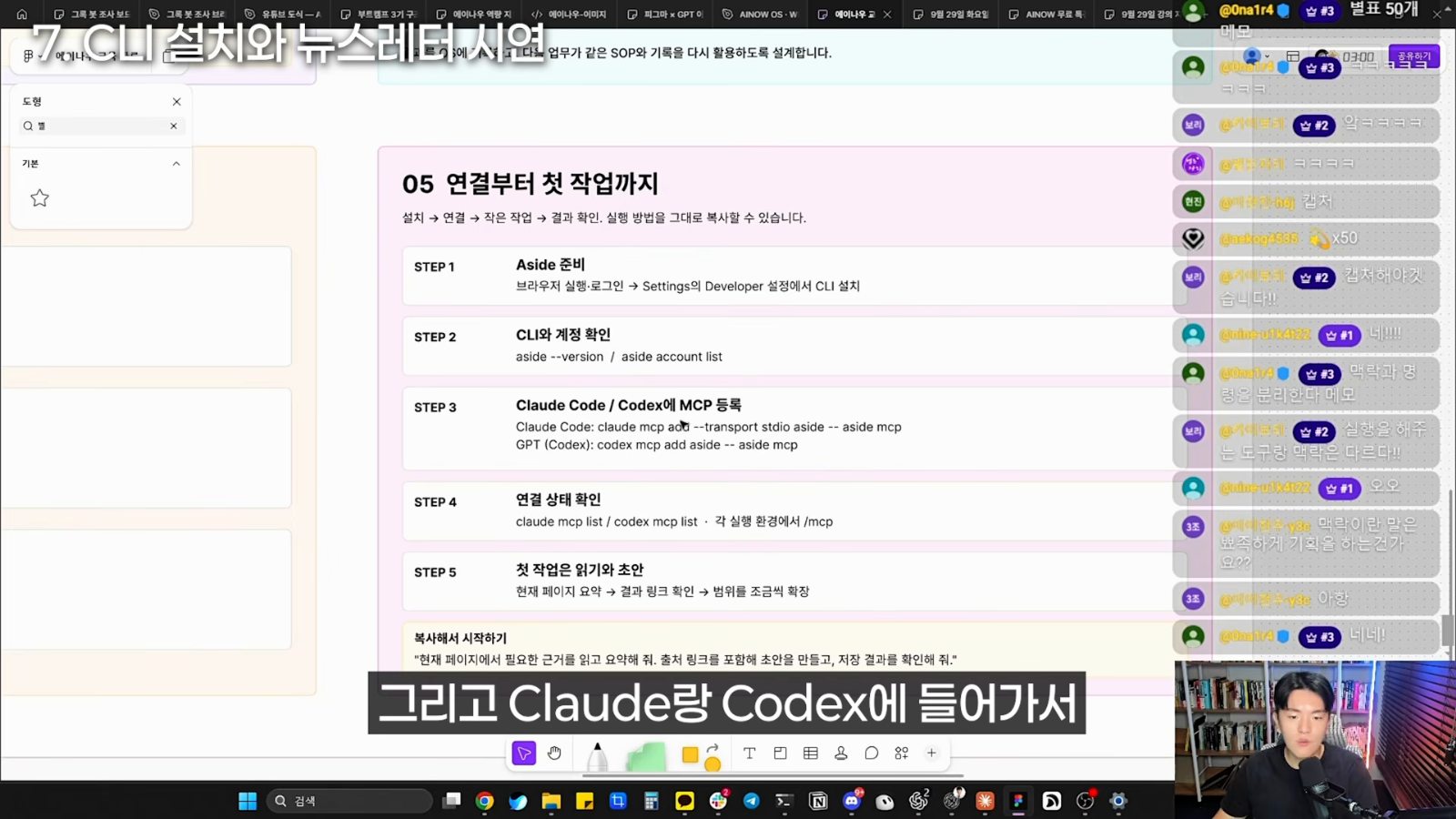
Task: Open the Terminal from the taskbar
Action: click(x=784, y=801)
